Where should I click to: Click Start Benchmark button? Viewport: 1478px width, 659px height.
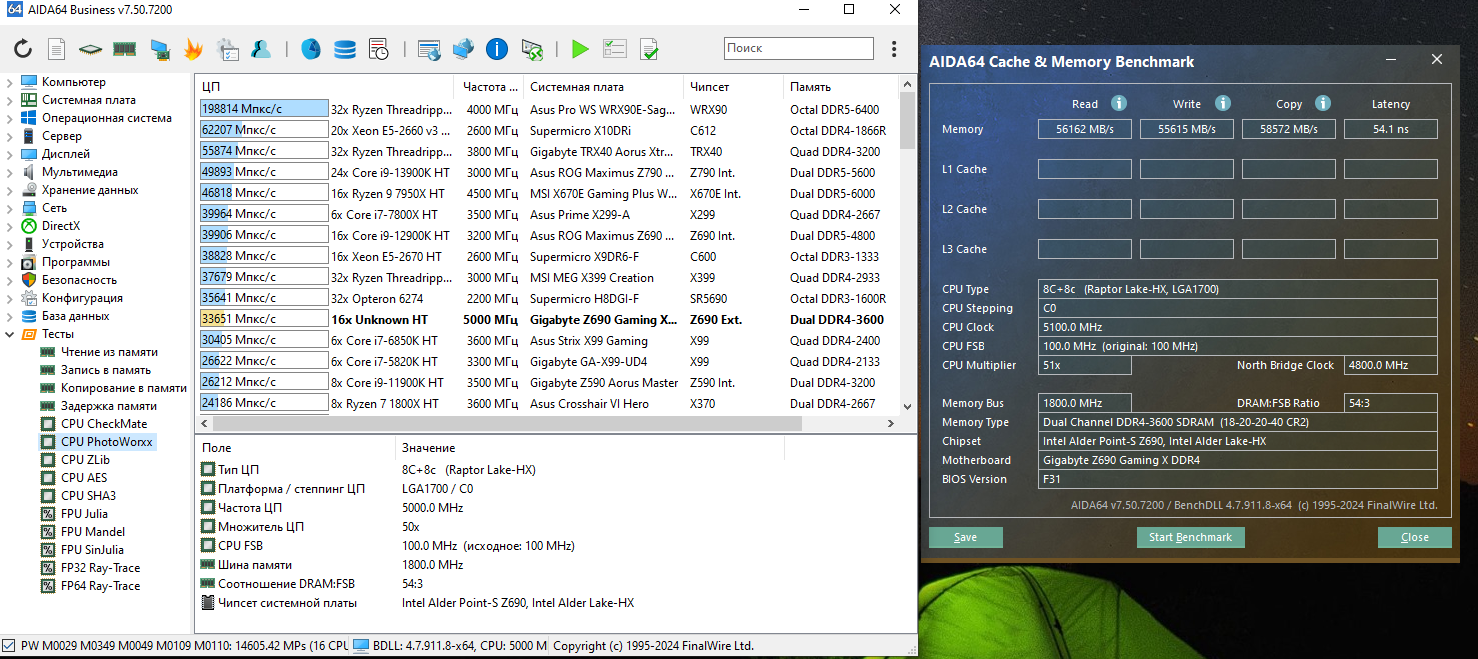point(1190,537)
